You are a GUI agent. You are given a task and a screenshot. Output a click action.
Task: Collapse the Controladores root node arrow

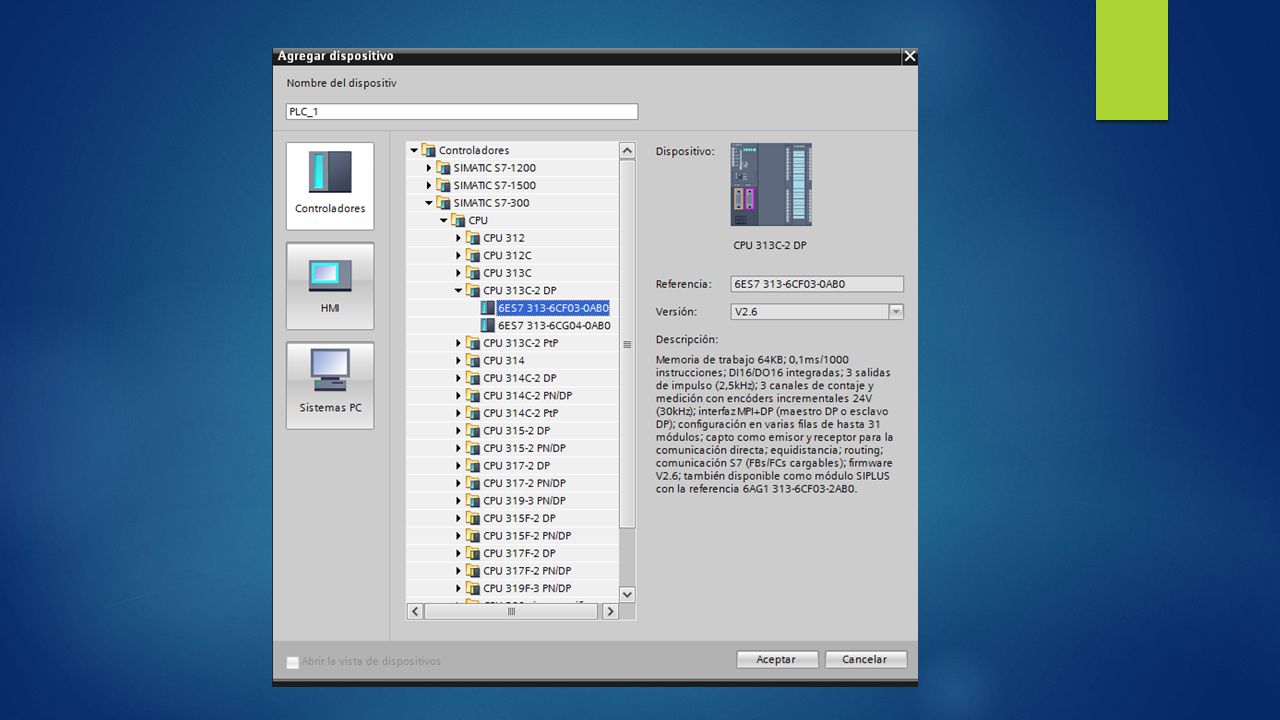pyautogui.click(x=414, y=150)
